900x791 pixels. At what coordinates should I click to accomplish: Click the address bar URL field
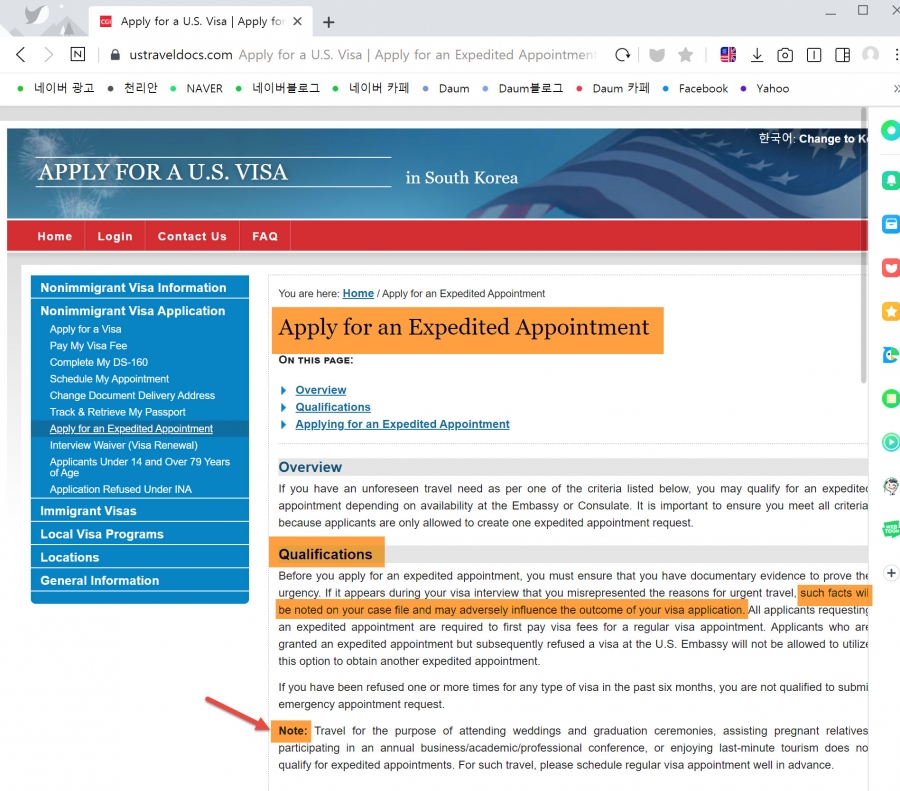[362, 55]
